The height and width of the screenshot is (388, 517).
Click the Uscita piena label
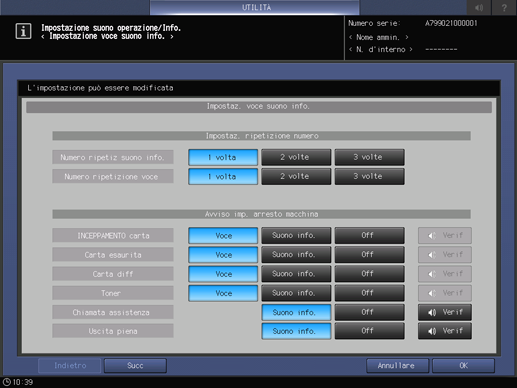113,331
